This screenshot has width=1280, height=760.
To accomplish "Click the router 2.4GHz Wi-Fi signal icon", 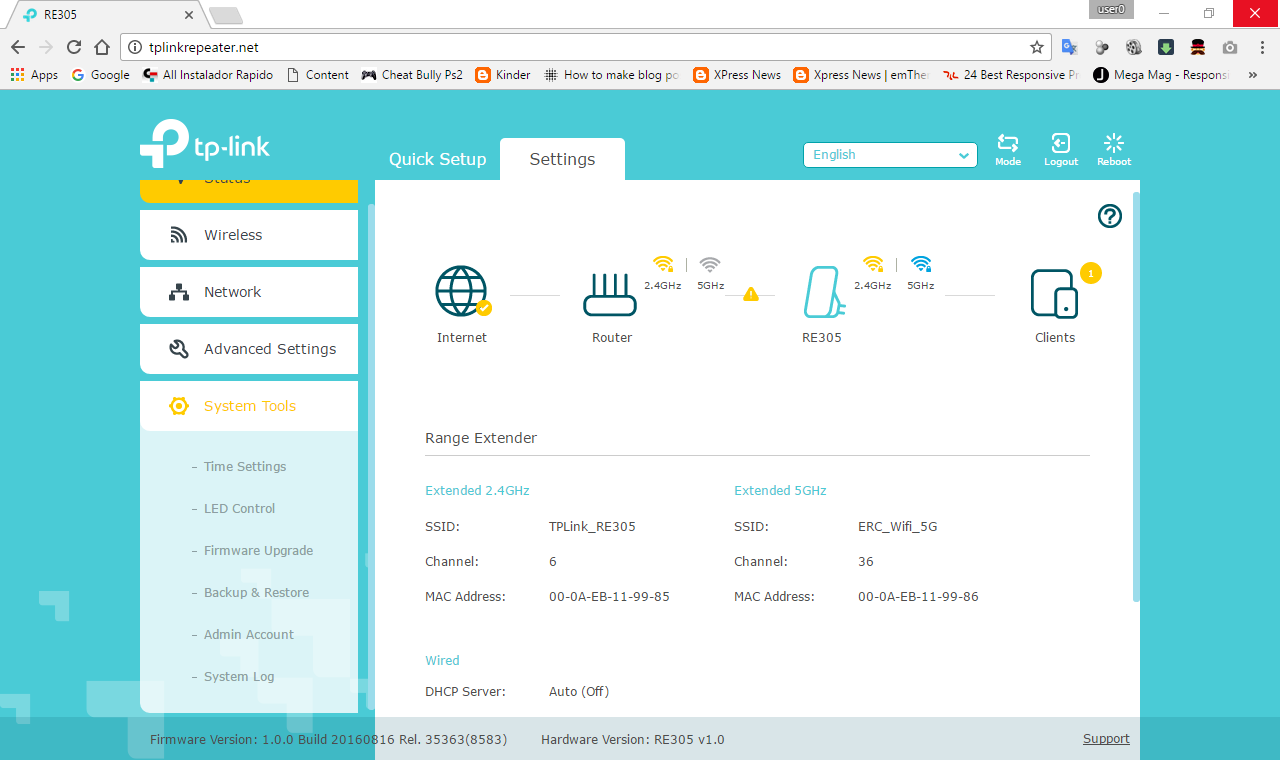I will tap(663, 264).
